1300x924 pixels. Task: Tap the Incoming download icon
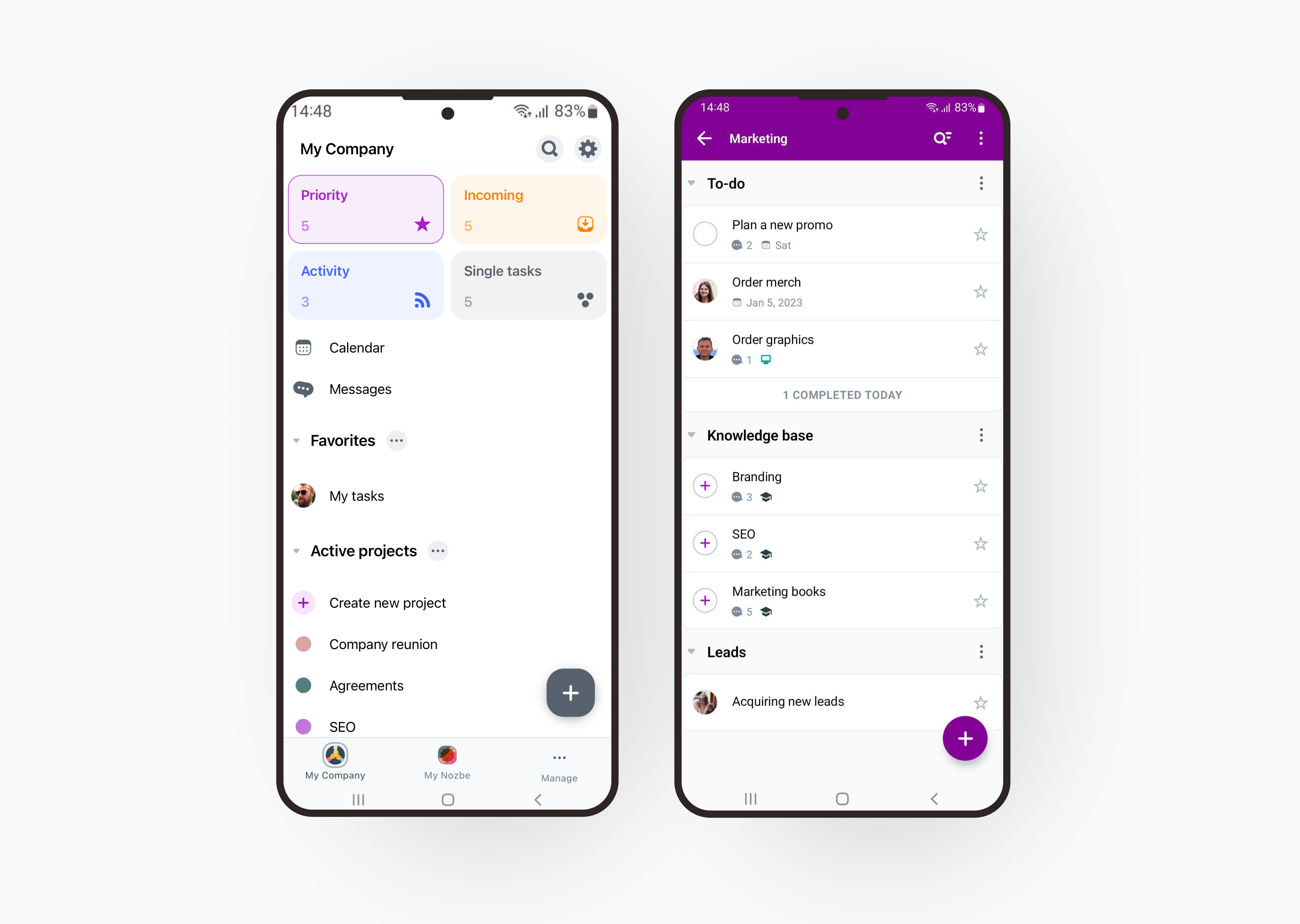click(585, 224)
